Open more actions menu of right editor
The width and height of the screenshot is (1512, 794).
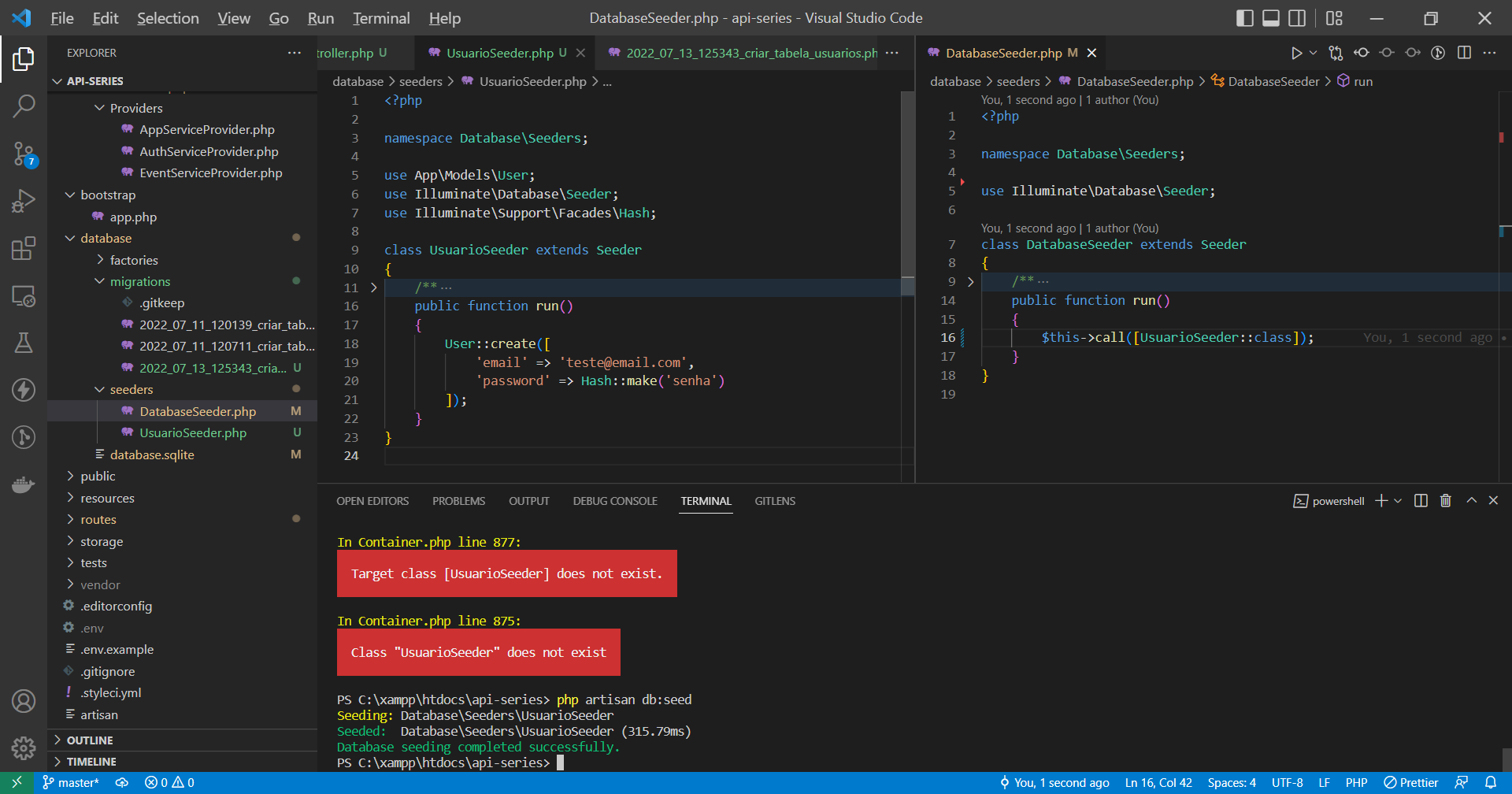[1489, 53]
